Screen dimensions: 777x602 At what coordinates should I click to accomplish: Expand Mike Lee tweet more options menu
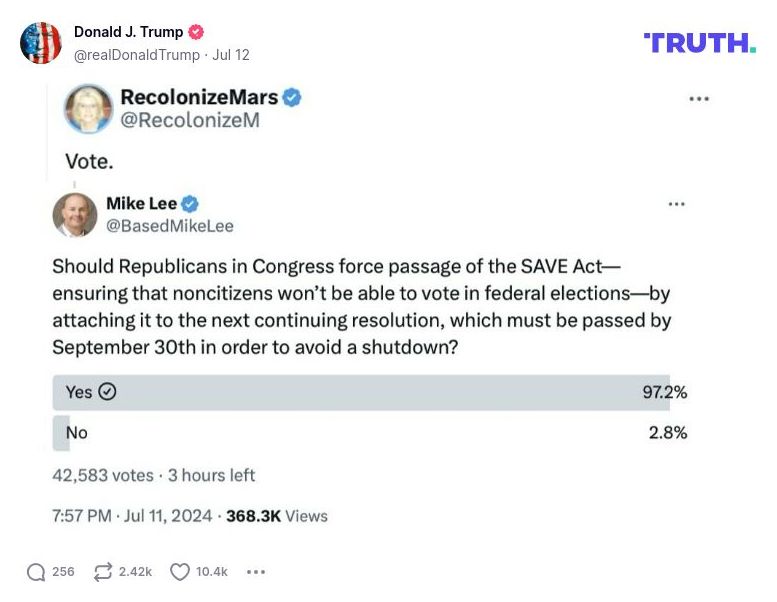click(x=677, y=204)
